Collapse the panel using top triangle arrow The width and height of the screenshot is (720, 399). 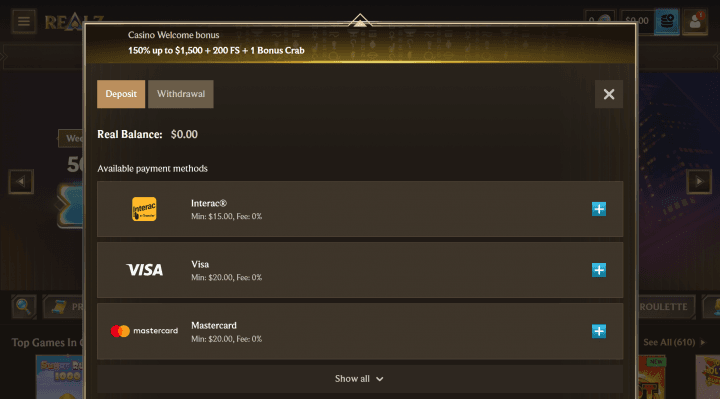click(360, 21)
